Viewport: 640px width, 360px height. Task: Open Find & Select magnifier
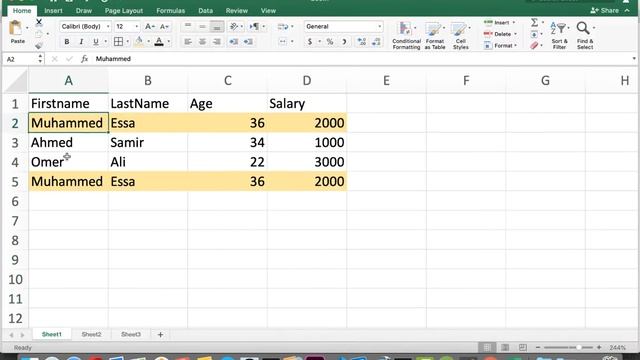click(585, 36)
